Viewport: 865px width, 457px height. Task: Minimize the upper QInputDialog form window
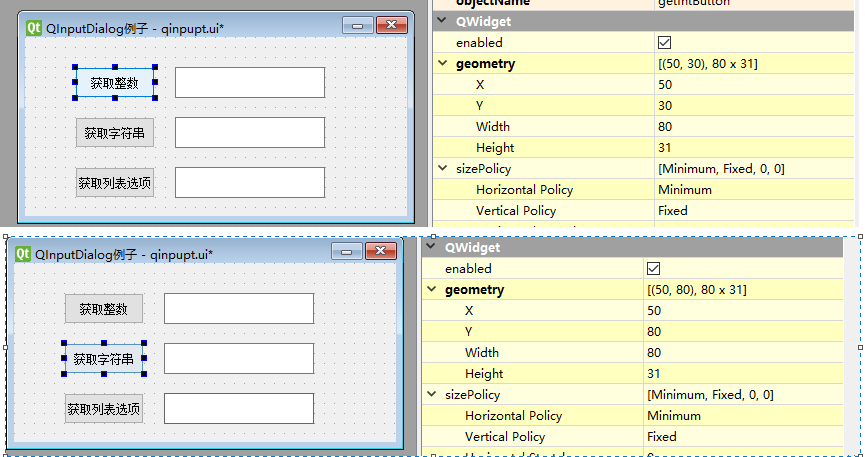tap(355, 27)
